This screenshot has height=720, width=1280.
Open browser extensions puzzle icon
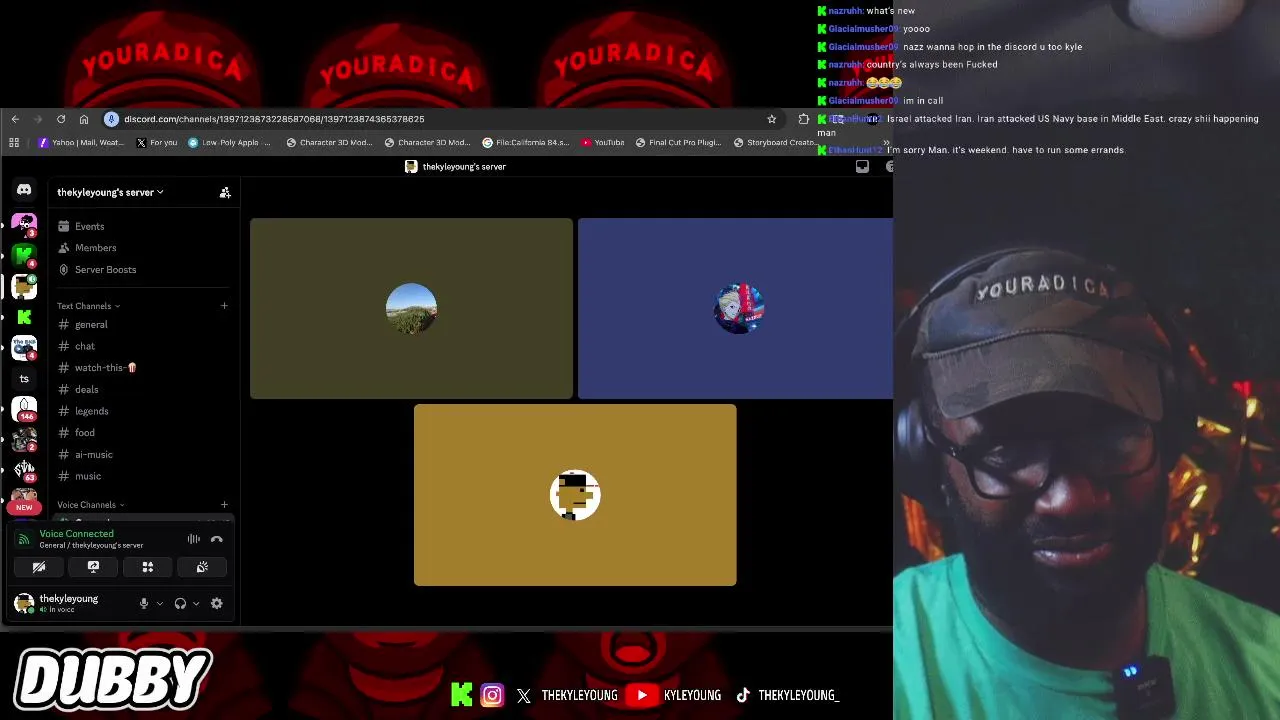[x=804, y=119]
